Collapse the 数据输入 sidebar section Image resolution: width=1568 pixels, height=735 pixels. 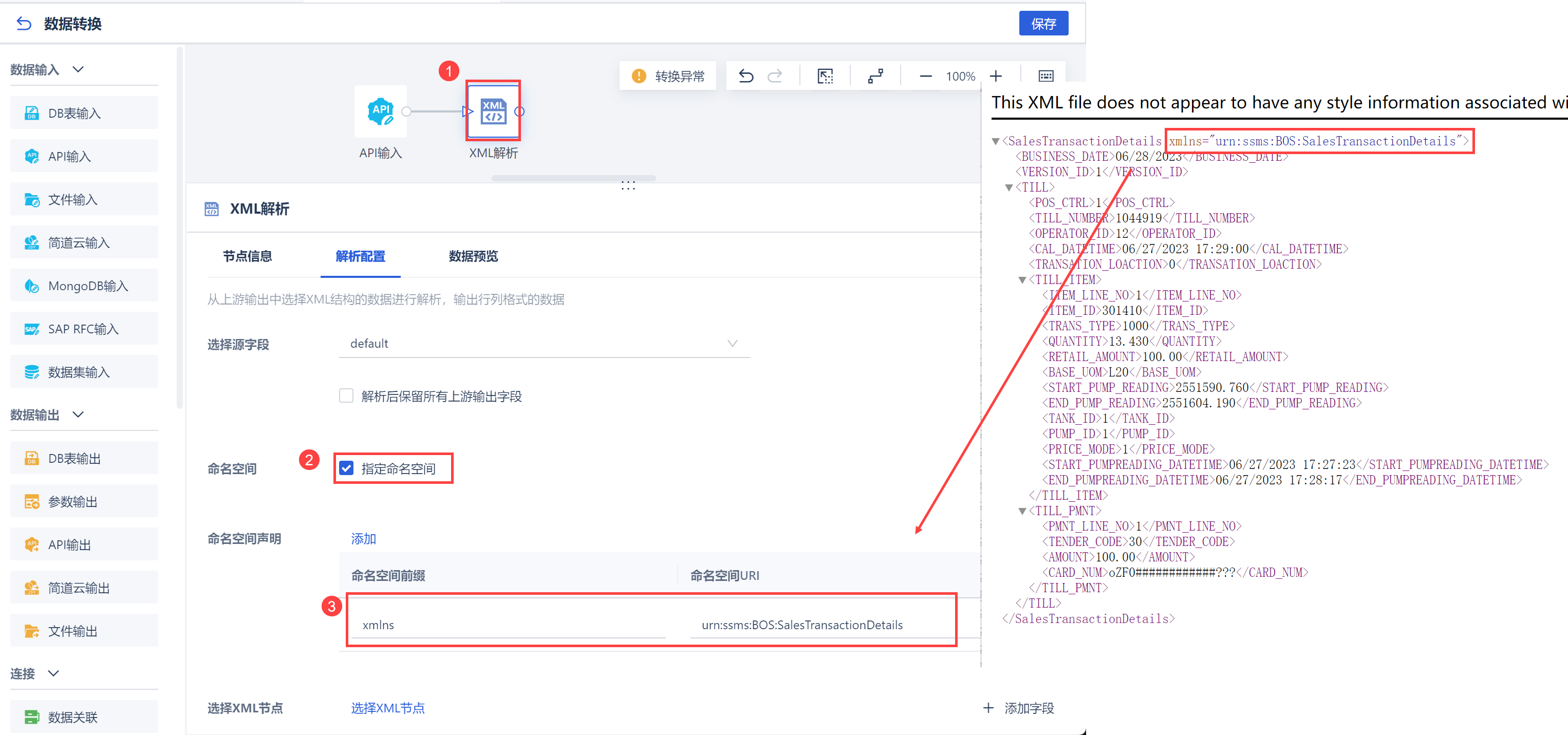click(78, 69)
